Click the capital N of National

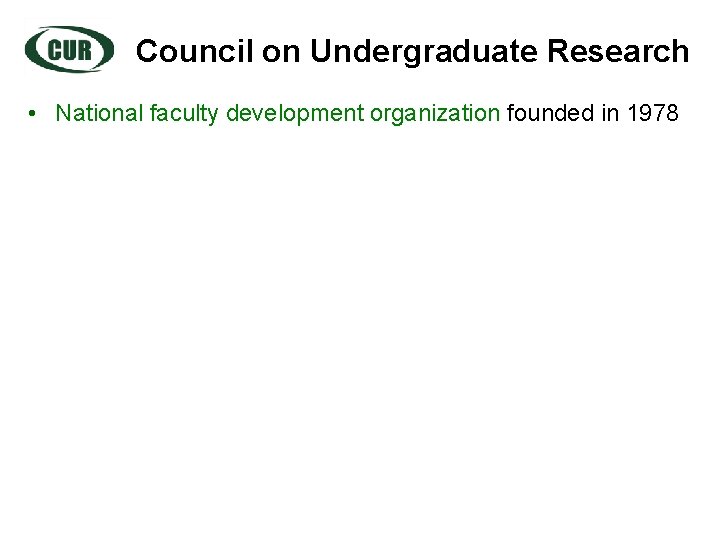(x=63, y=113)
